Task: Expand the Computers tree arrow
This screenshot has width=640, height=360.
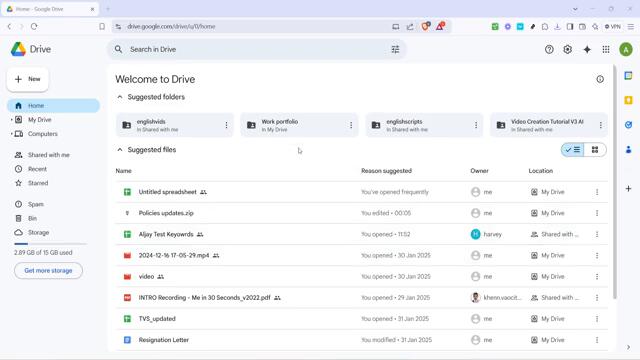Action: pos(11,134)
